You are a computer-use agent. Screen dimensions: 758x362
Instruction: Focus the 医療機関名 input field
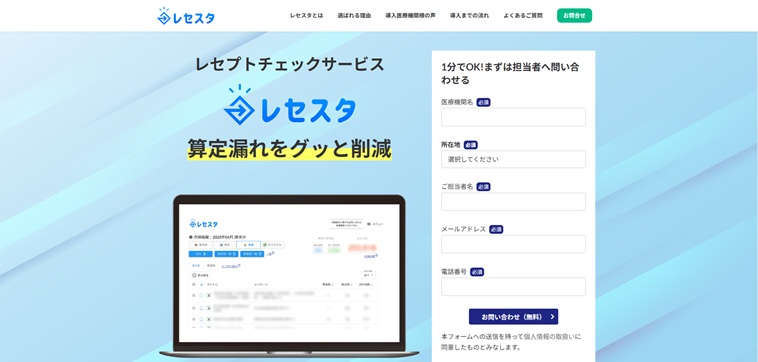pos(513,117)
